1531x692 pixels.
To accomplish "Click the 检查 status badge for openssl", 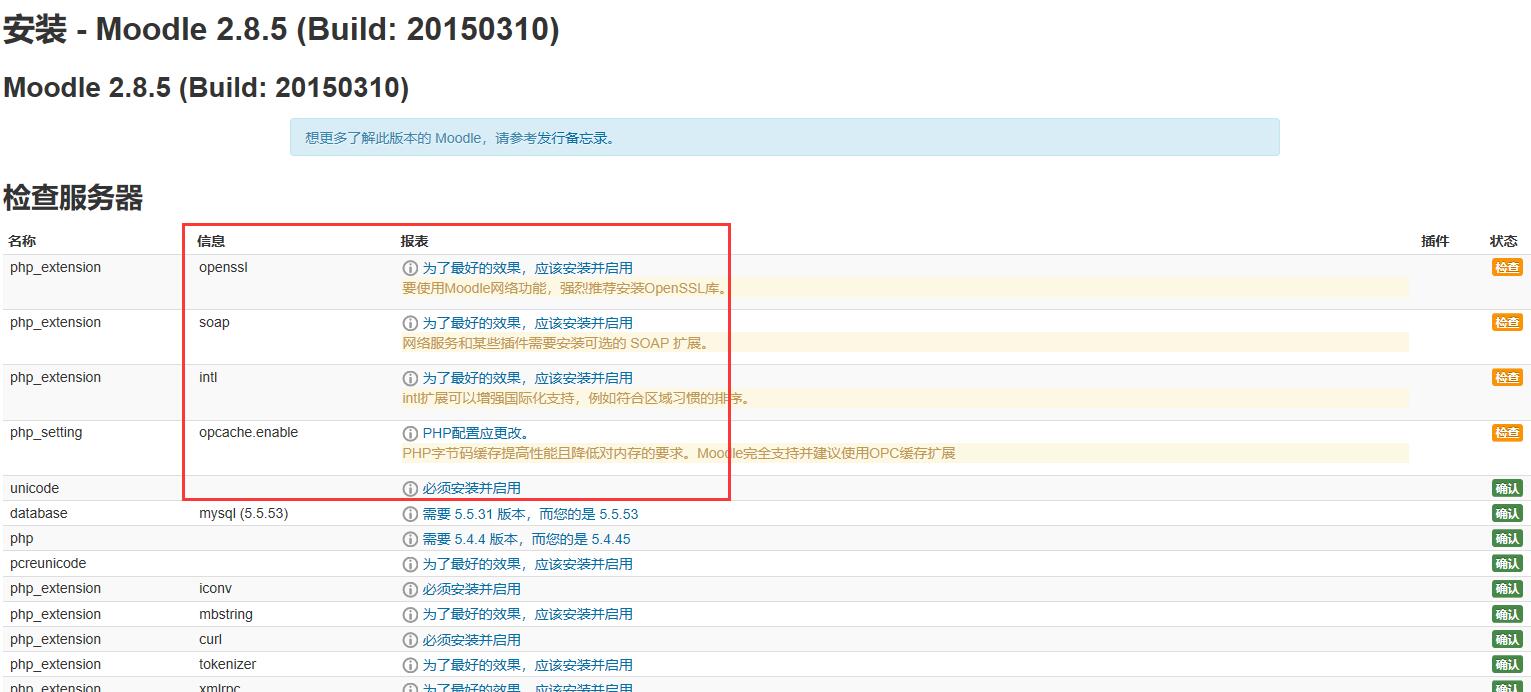I will pyautogui.click(x=1507, y=267).
